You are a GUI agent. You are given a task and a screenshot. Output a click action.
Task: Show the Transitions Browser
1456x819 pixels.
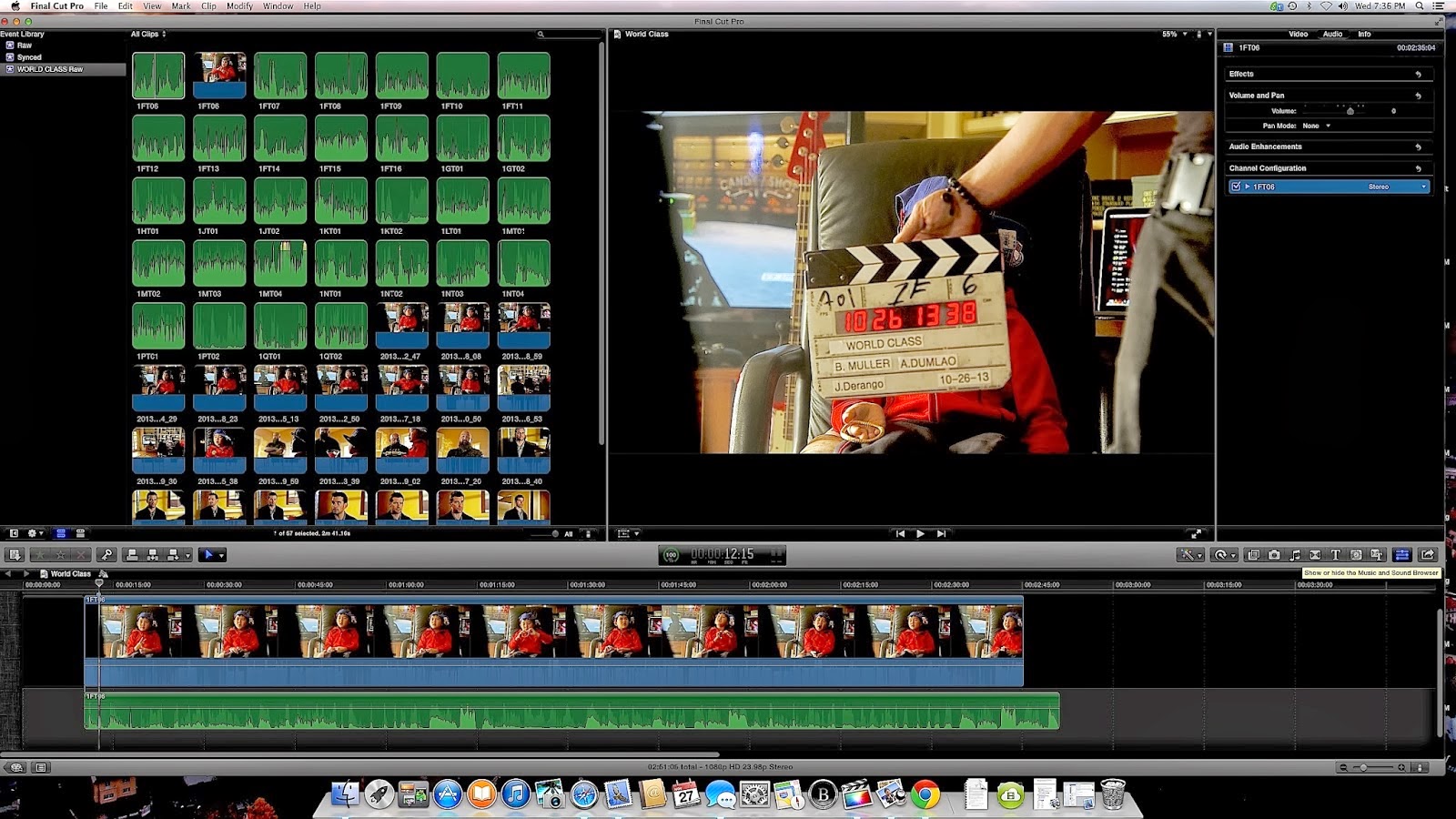(x=1315, y=554)
